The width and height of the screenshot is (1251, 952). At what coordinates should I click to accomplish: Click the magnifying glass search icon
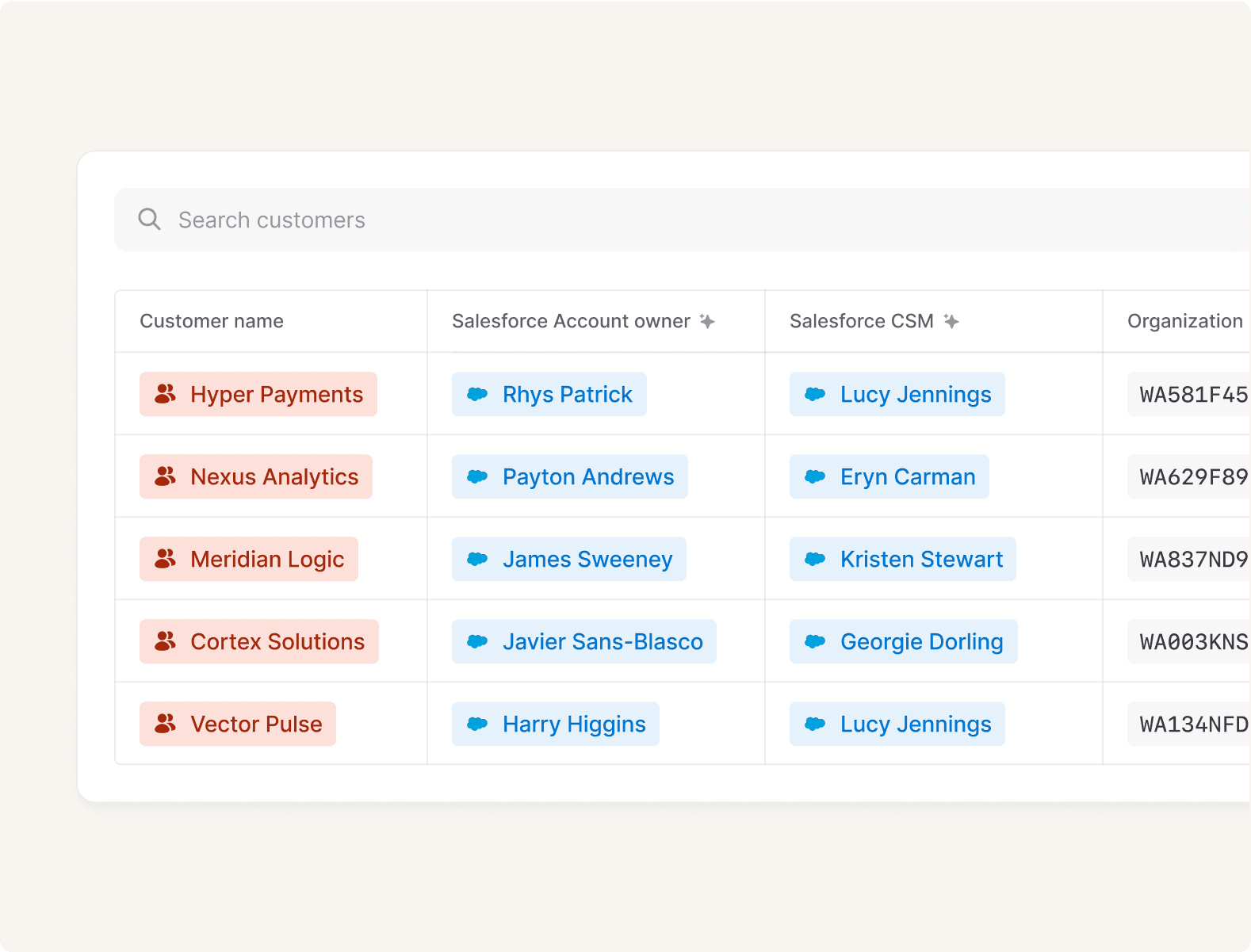click(x=149, y=220)
